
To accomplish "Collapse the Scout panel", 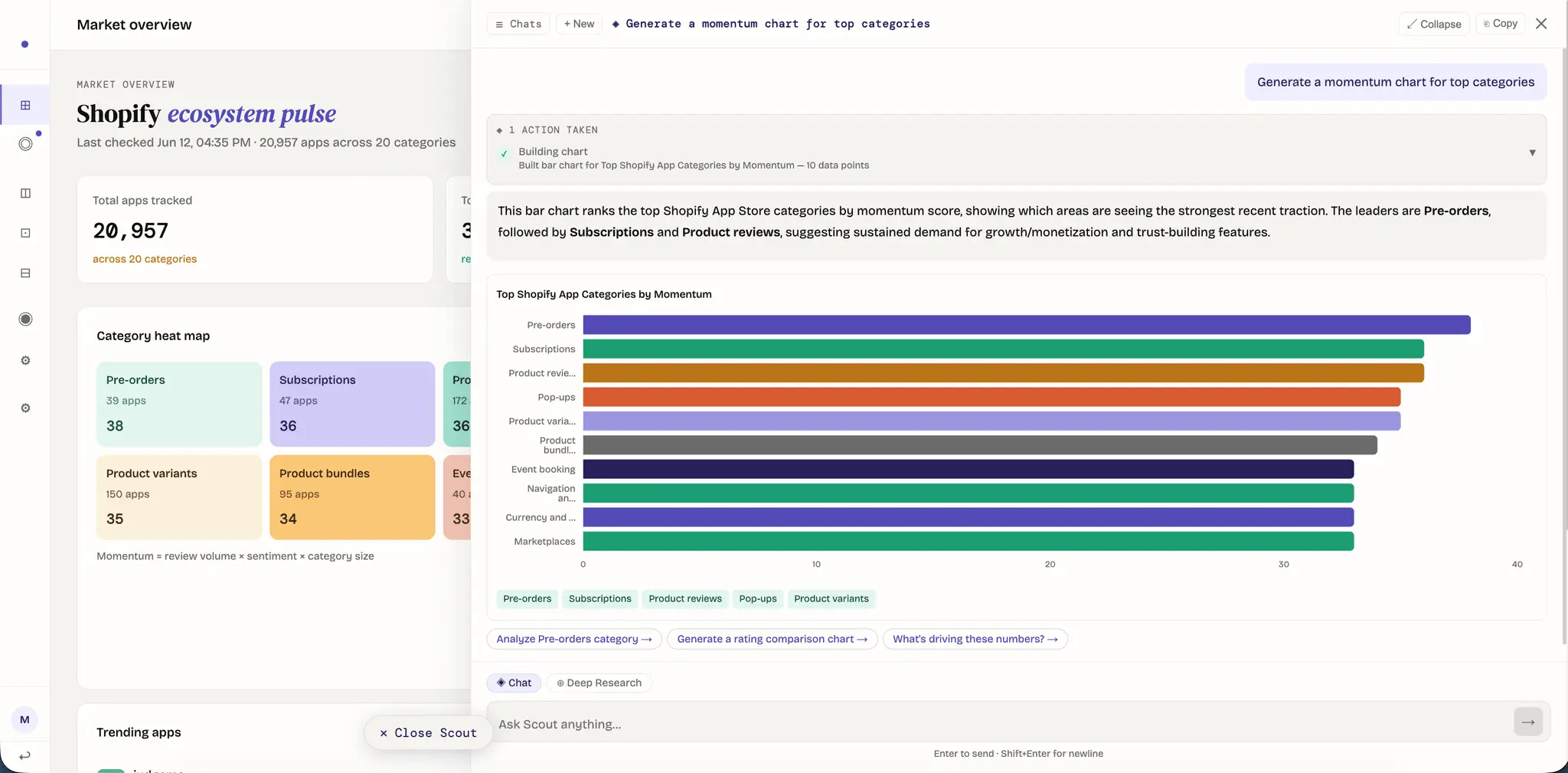I will coord(1434,24).
